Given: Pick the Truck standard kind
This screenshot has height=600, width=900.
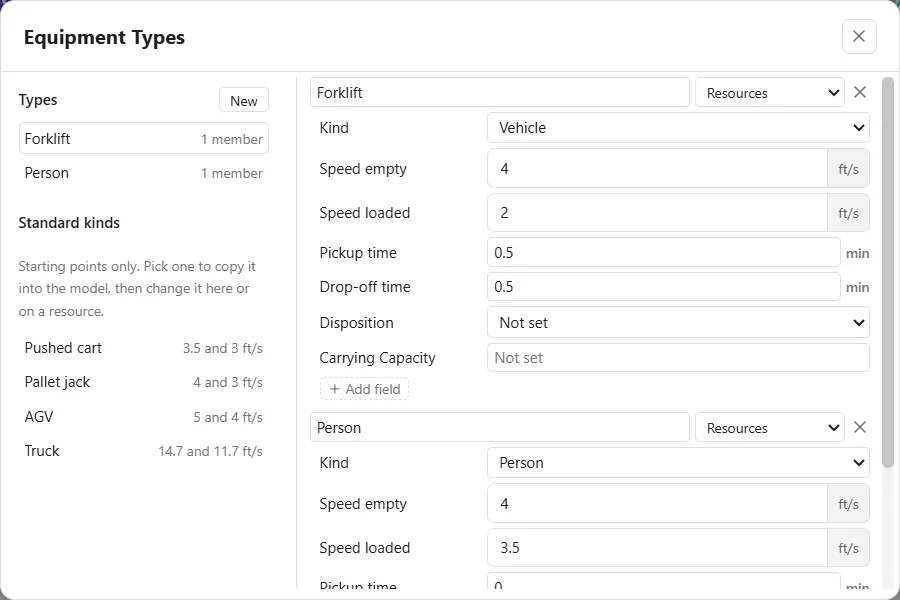Looking at the screenshot, I should pyautogui.click(x=143, y=451).
